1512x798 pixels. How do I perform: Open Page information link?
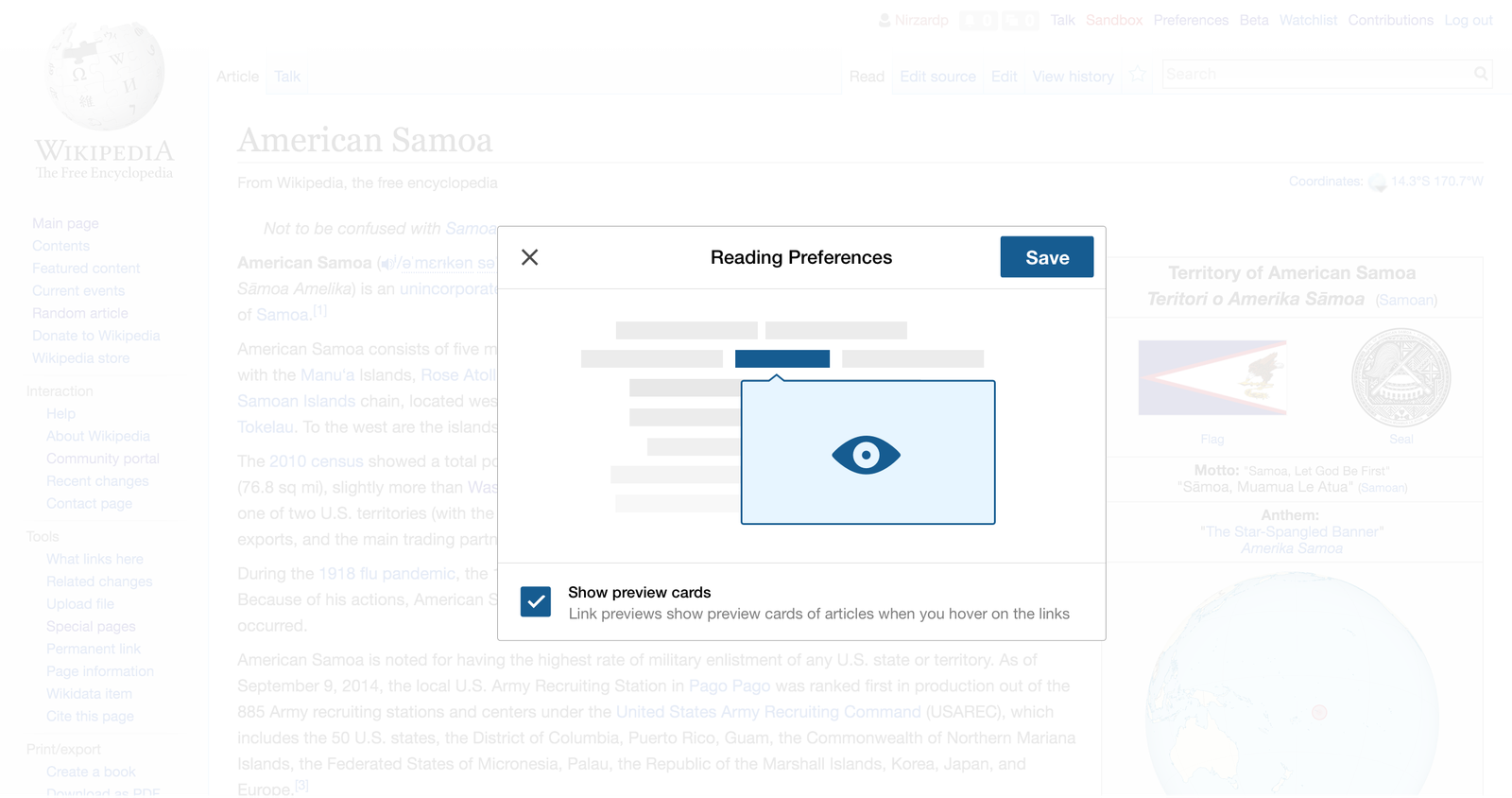(100, 671)
